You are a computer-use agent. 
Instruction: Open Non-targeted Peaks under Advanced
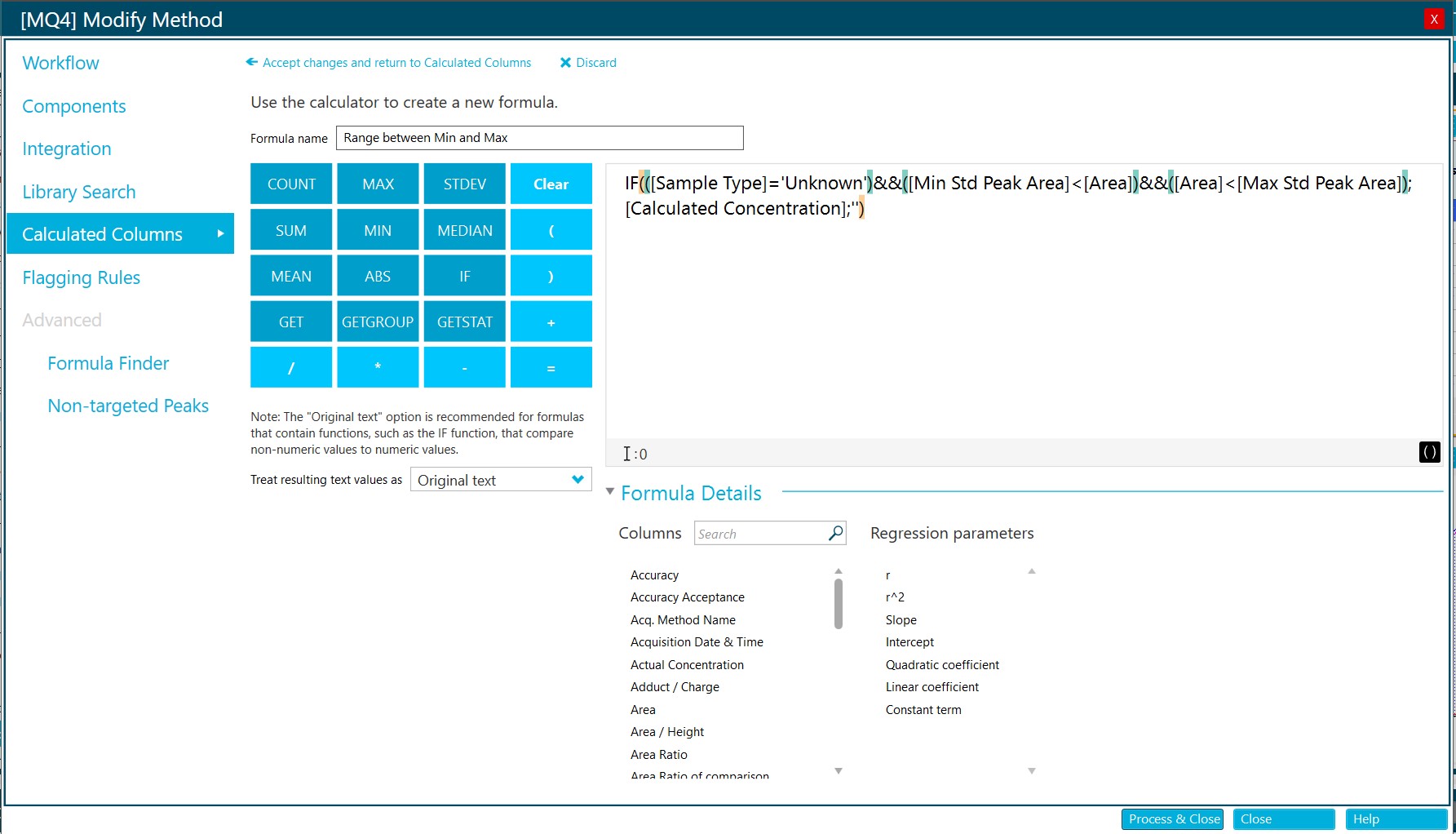[128, 406]
